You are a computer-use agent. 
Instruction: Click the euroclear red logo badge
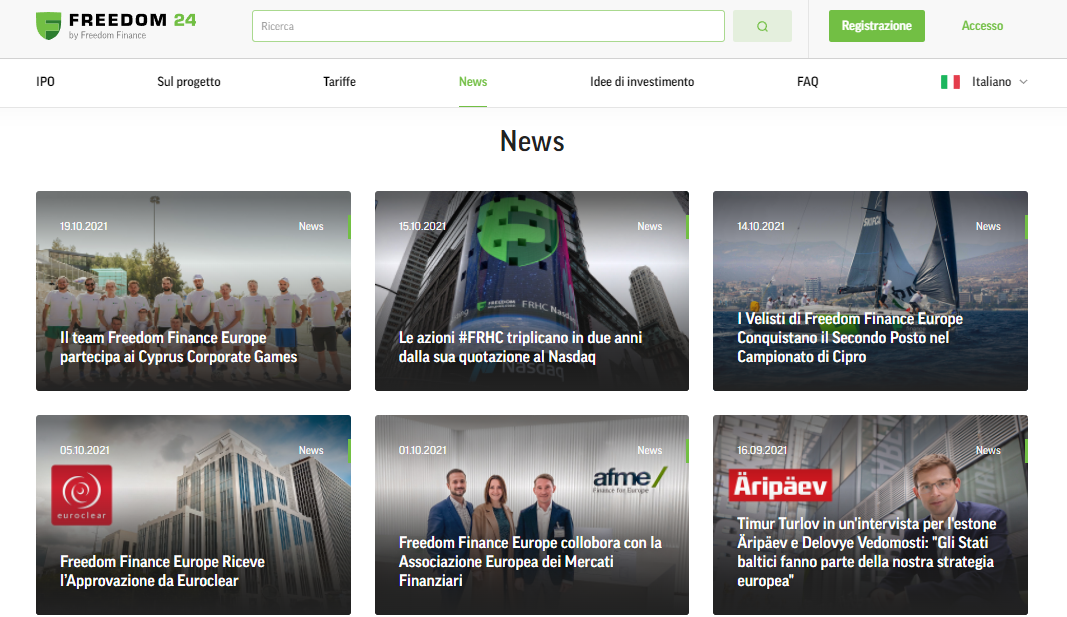[82, 495]
